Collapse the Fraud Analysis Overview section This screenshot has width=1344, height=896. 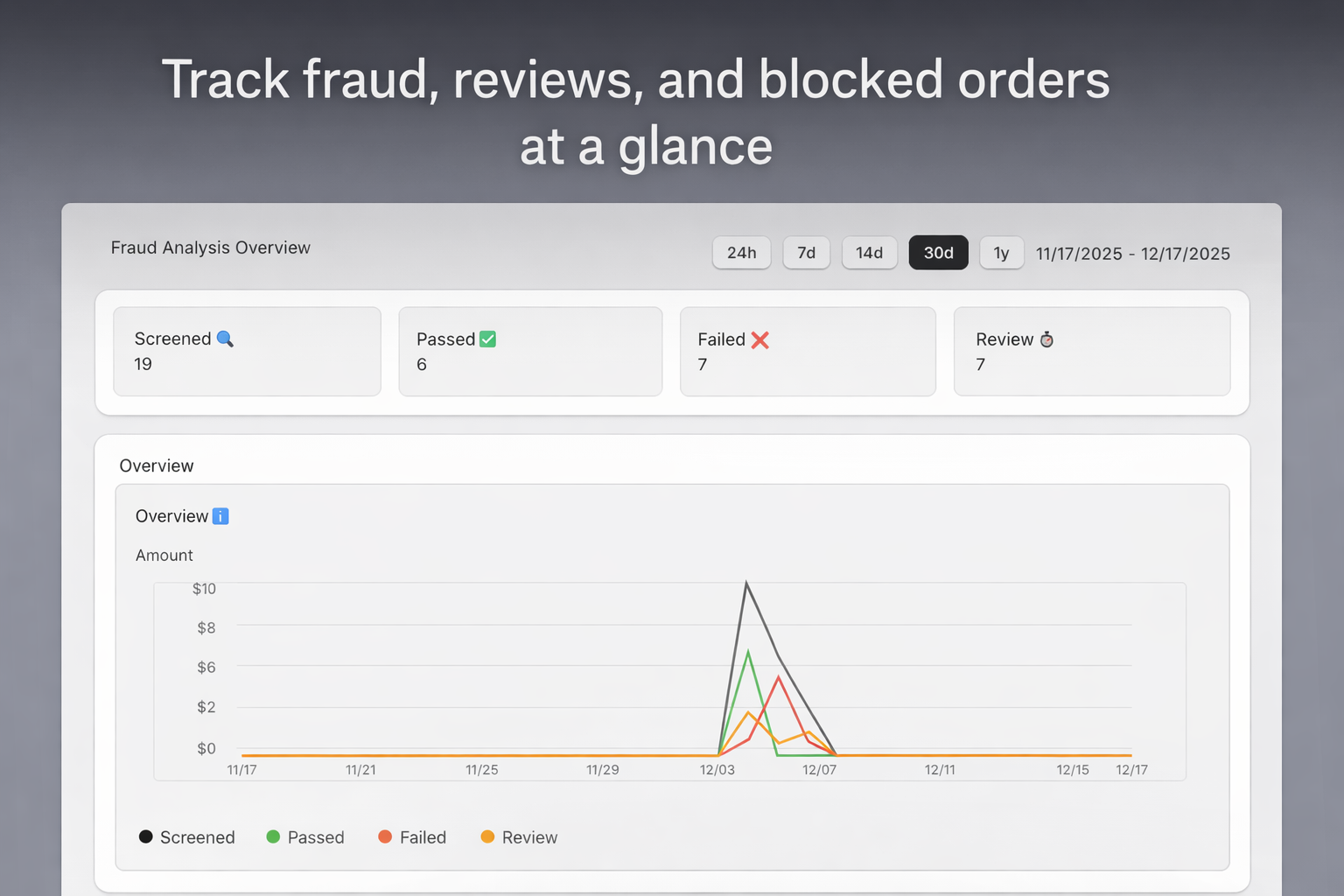[210, 248]
